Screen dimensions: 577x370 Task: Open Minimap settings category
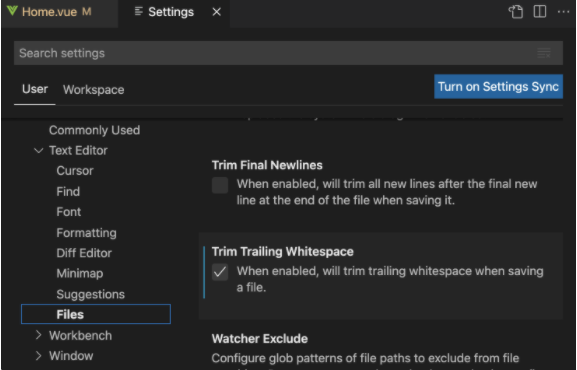coord(80,274)
